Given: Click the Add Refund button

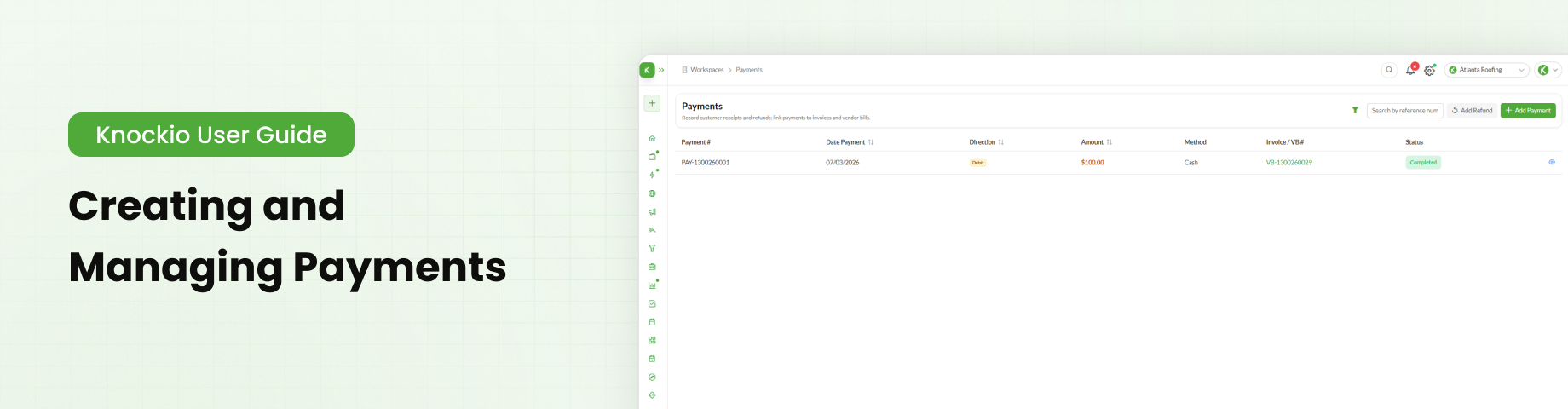Looking at the screenshot, I should (x=1472, y=111).
